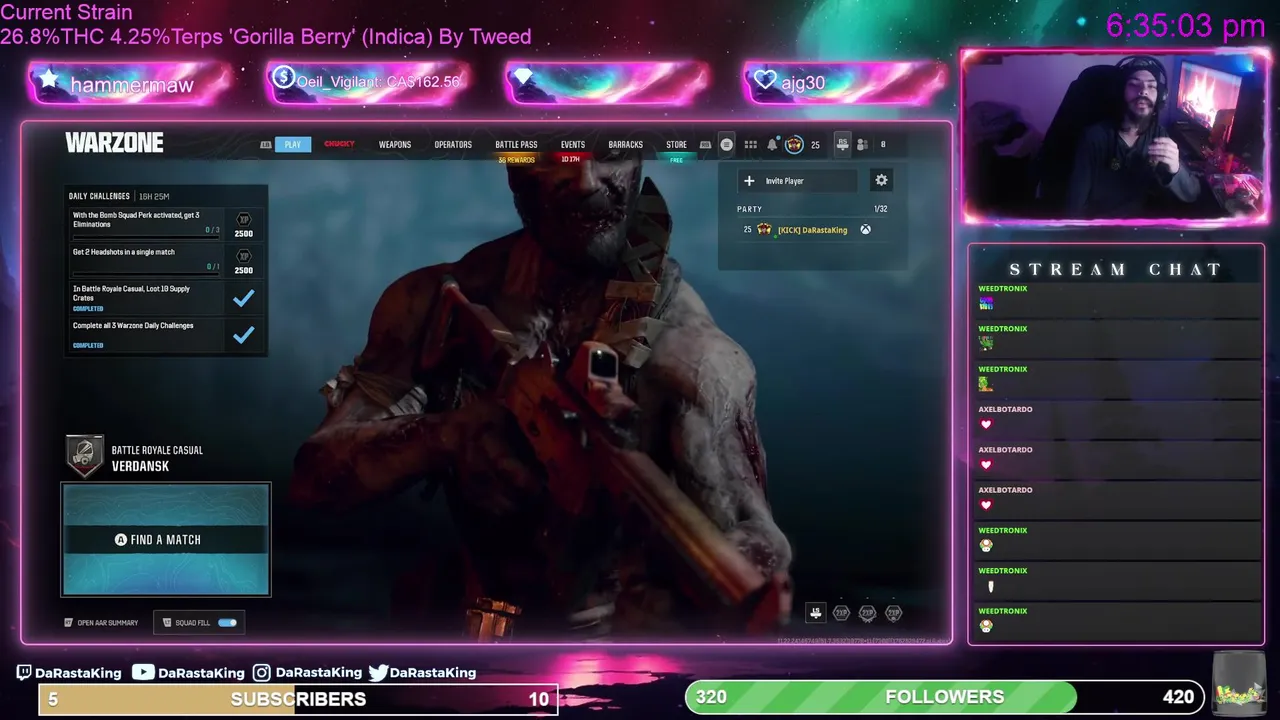
Task: Open the BATTLE PASS tab
Action: (516, 145)
